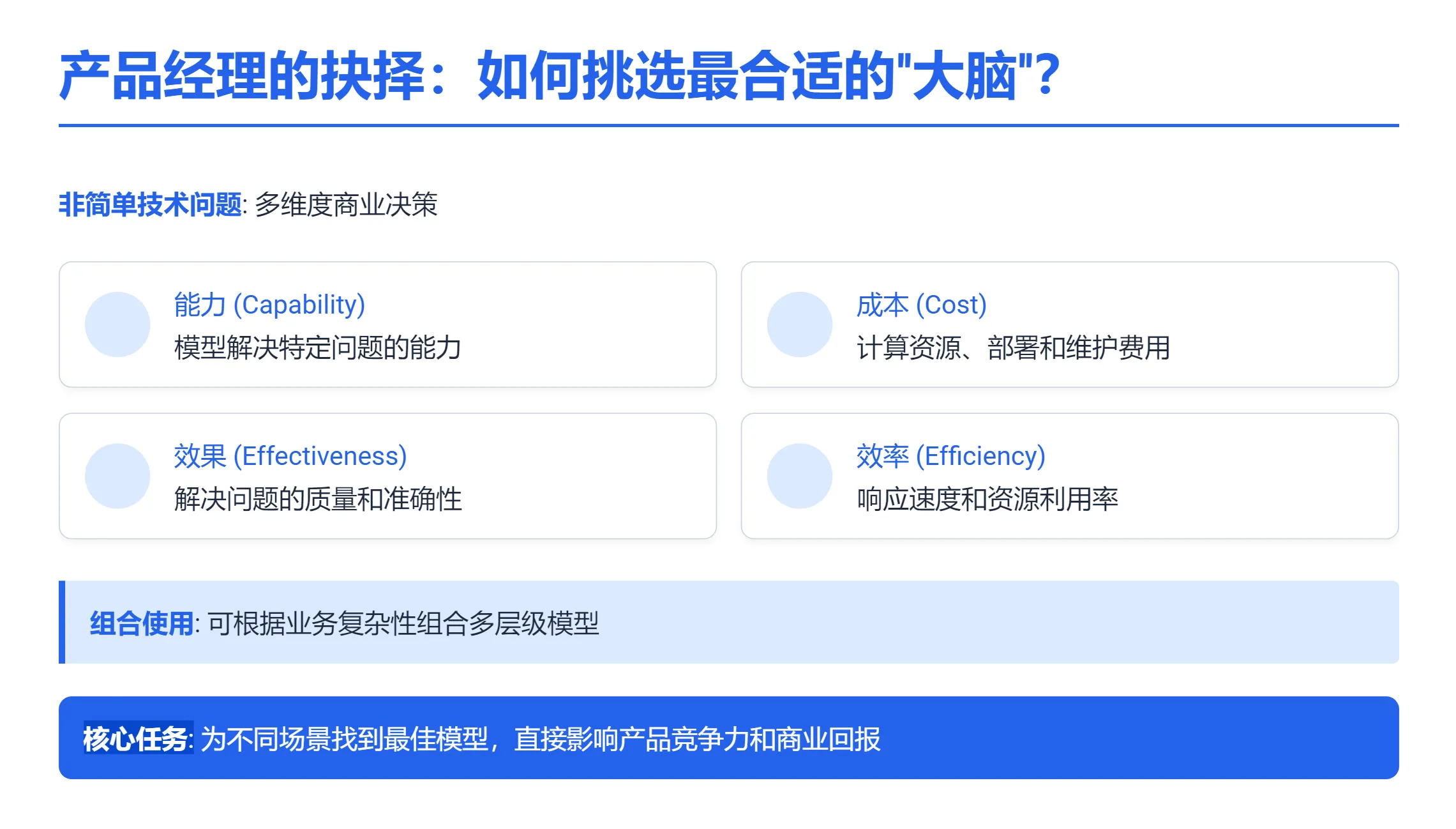
Task: Click the circle icon beside 效果 (Effectiveness)
Action: tap(117, 476)
